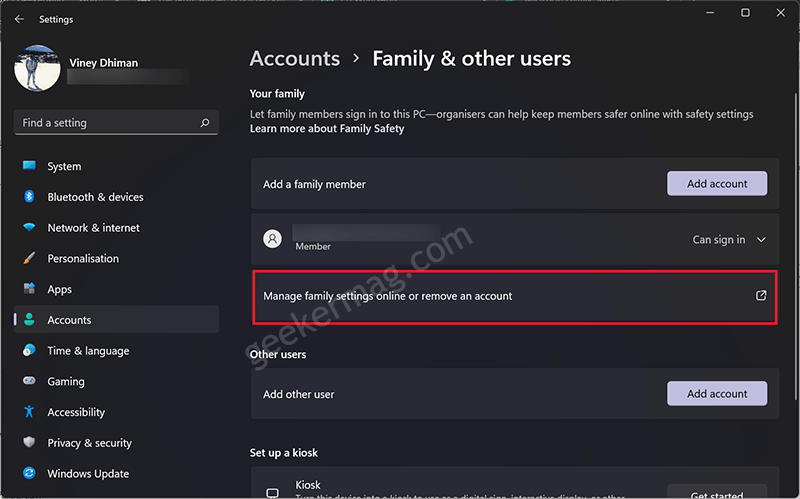
Task: Click the Viney Dhiman name
Action: (104, 63)
